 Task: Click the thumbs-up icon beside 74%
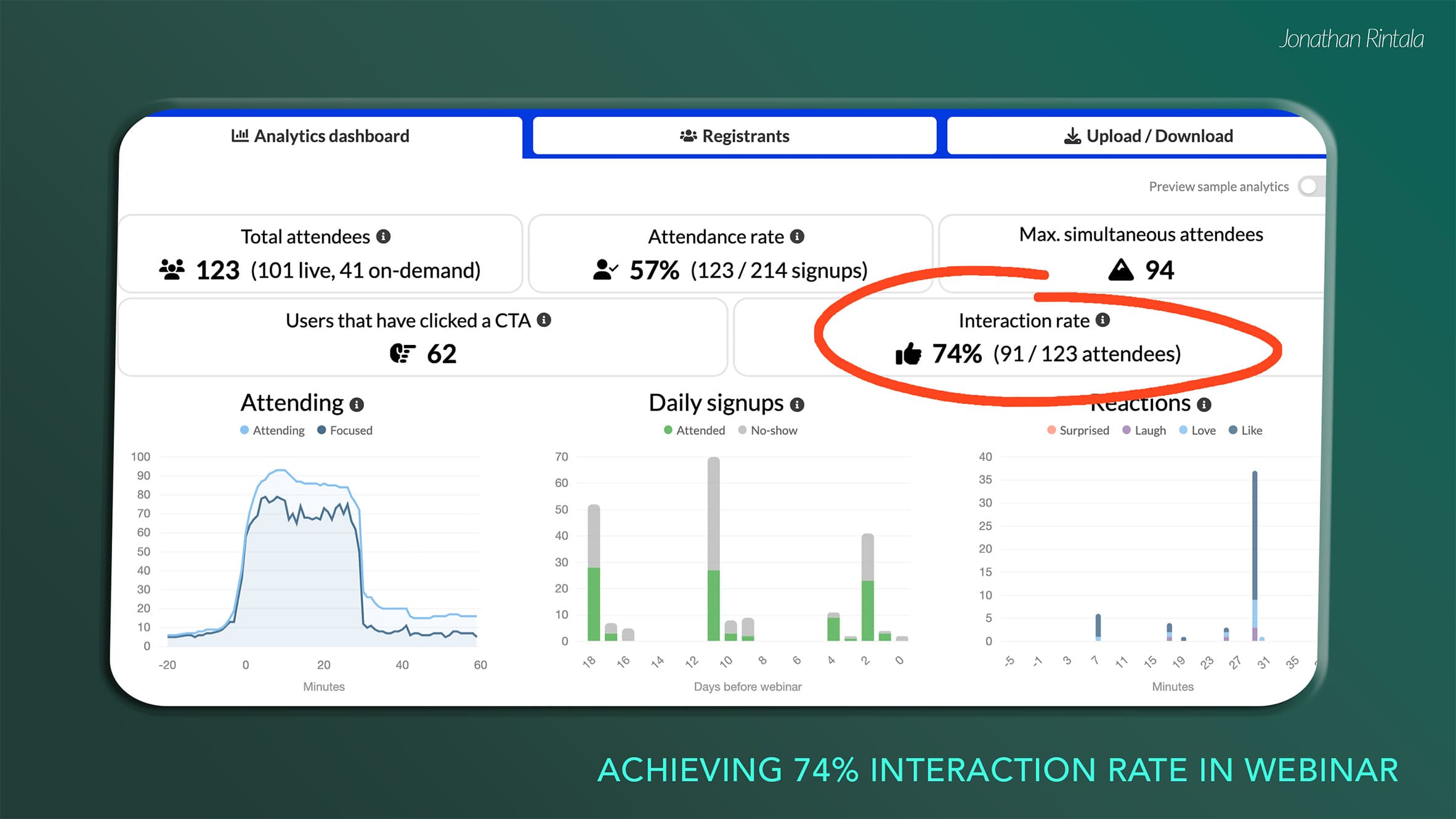coord(908,353)
